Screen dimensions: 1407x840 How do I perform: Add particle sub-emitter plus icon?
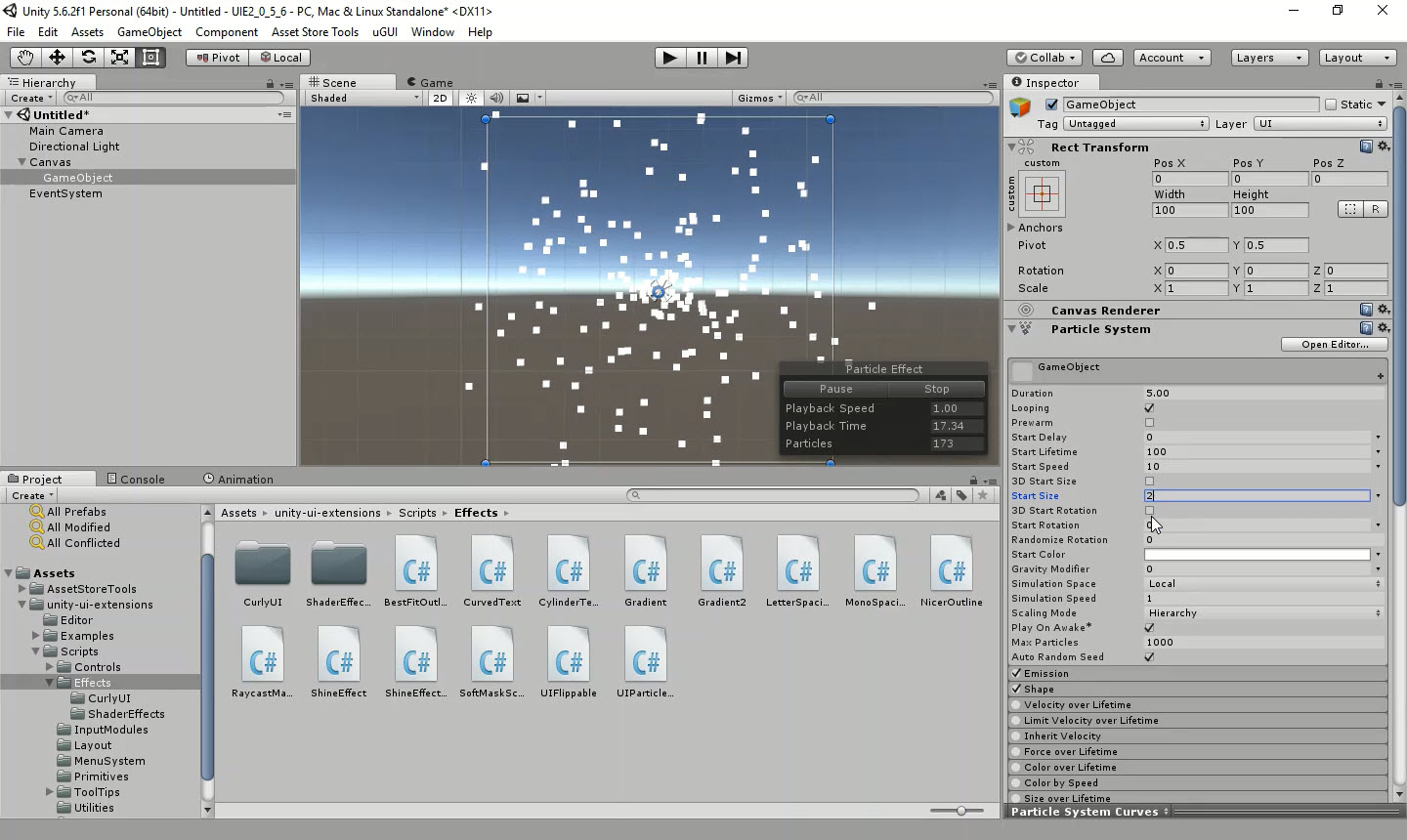tap(1381, 376)
